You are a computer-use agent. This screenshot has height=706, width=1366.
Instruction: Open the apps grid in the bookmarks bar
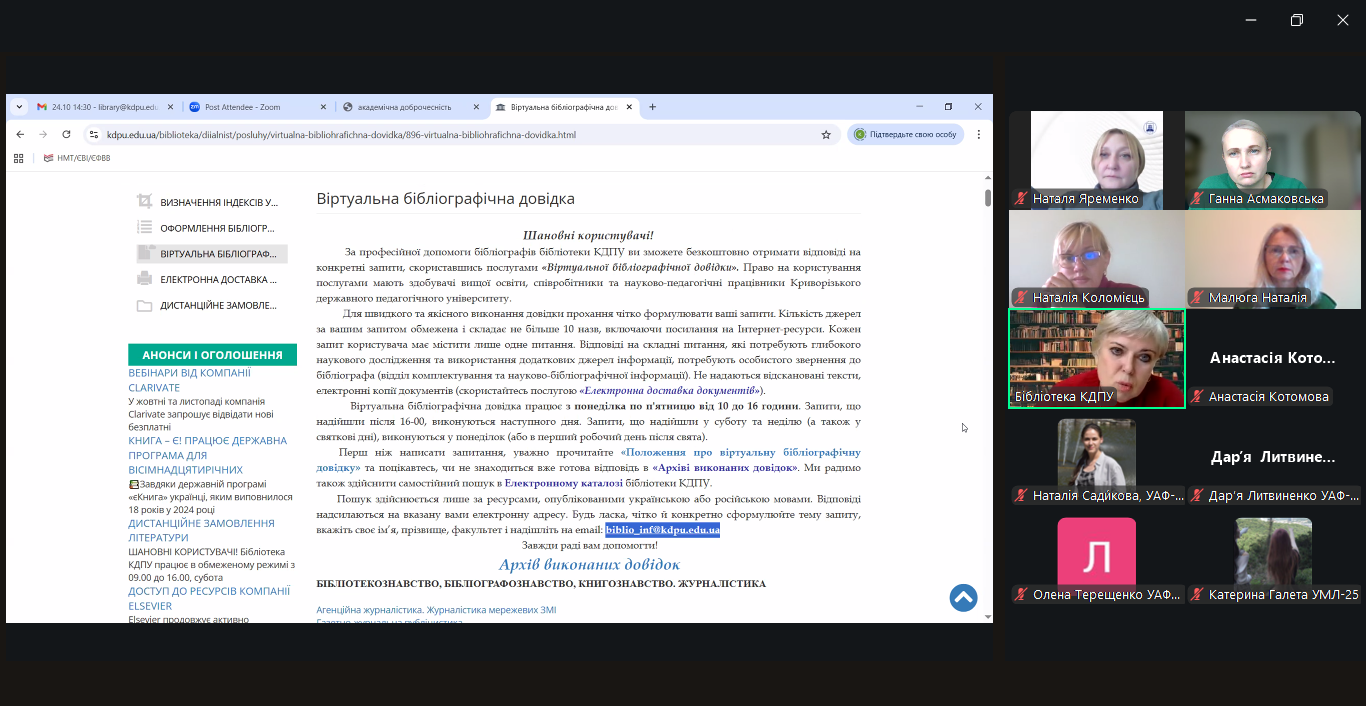point(19,158)
